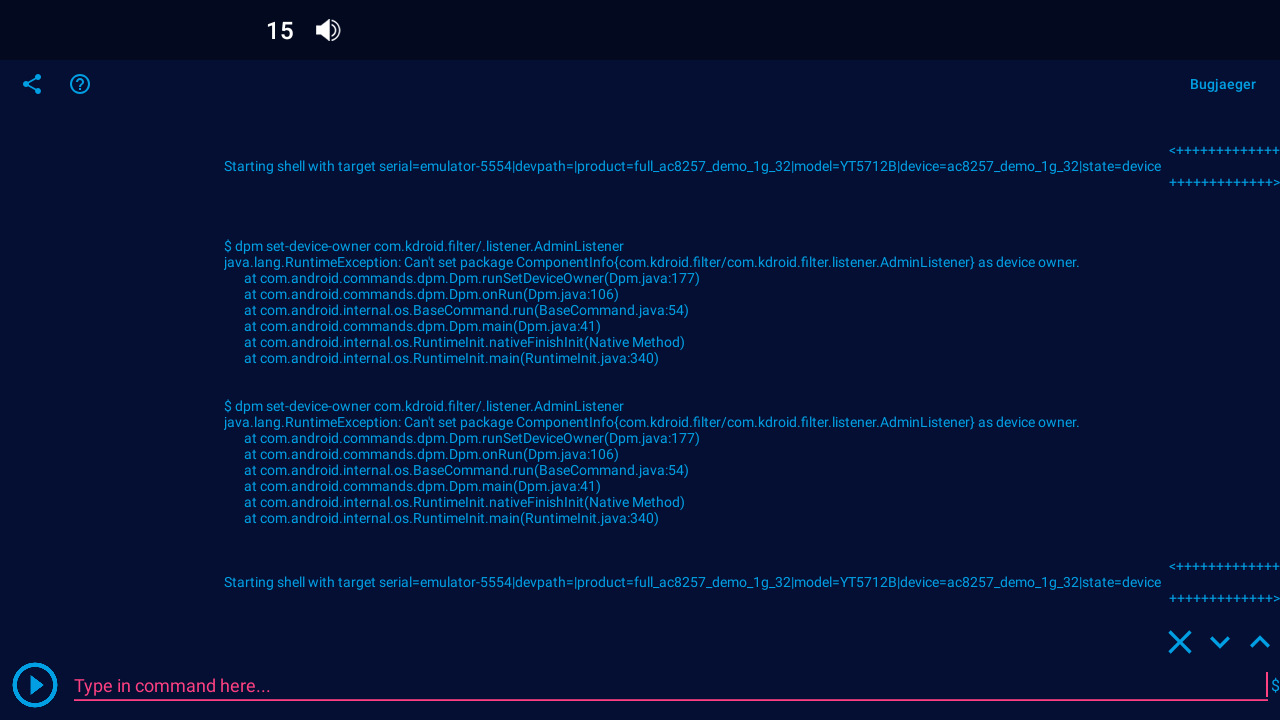Click inside the 'Type in command here' field
The height and width of the screenshot is (720, 1280).
(400, 686)
